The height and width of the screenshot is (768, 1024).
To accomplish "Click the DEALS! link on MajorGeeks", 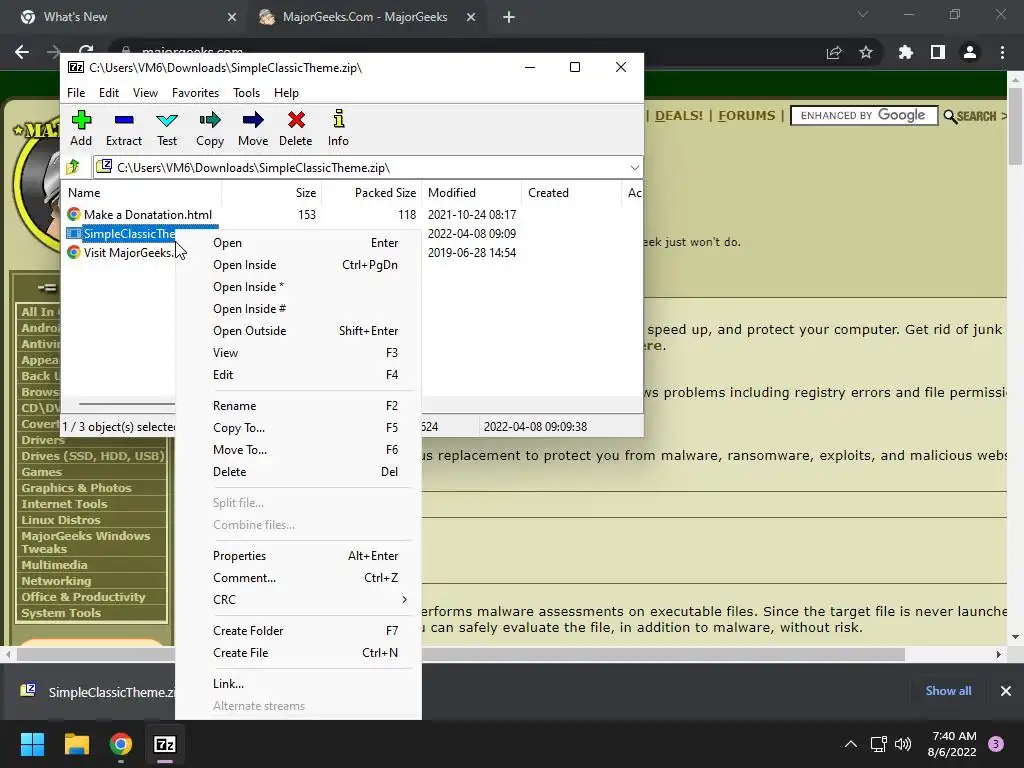I will pyautogui.click(x=679, y=116).
